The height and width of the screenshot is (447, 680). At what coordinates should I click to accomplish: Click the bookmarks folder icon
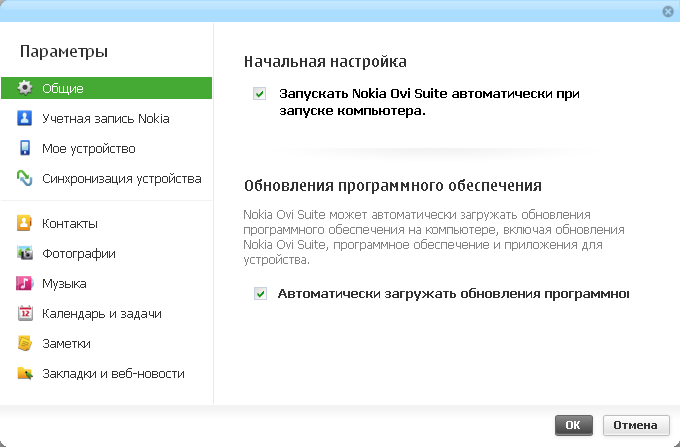pyautogui.click(x=25, y=373)
